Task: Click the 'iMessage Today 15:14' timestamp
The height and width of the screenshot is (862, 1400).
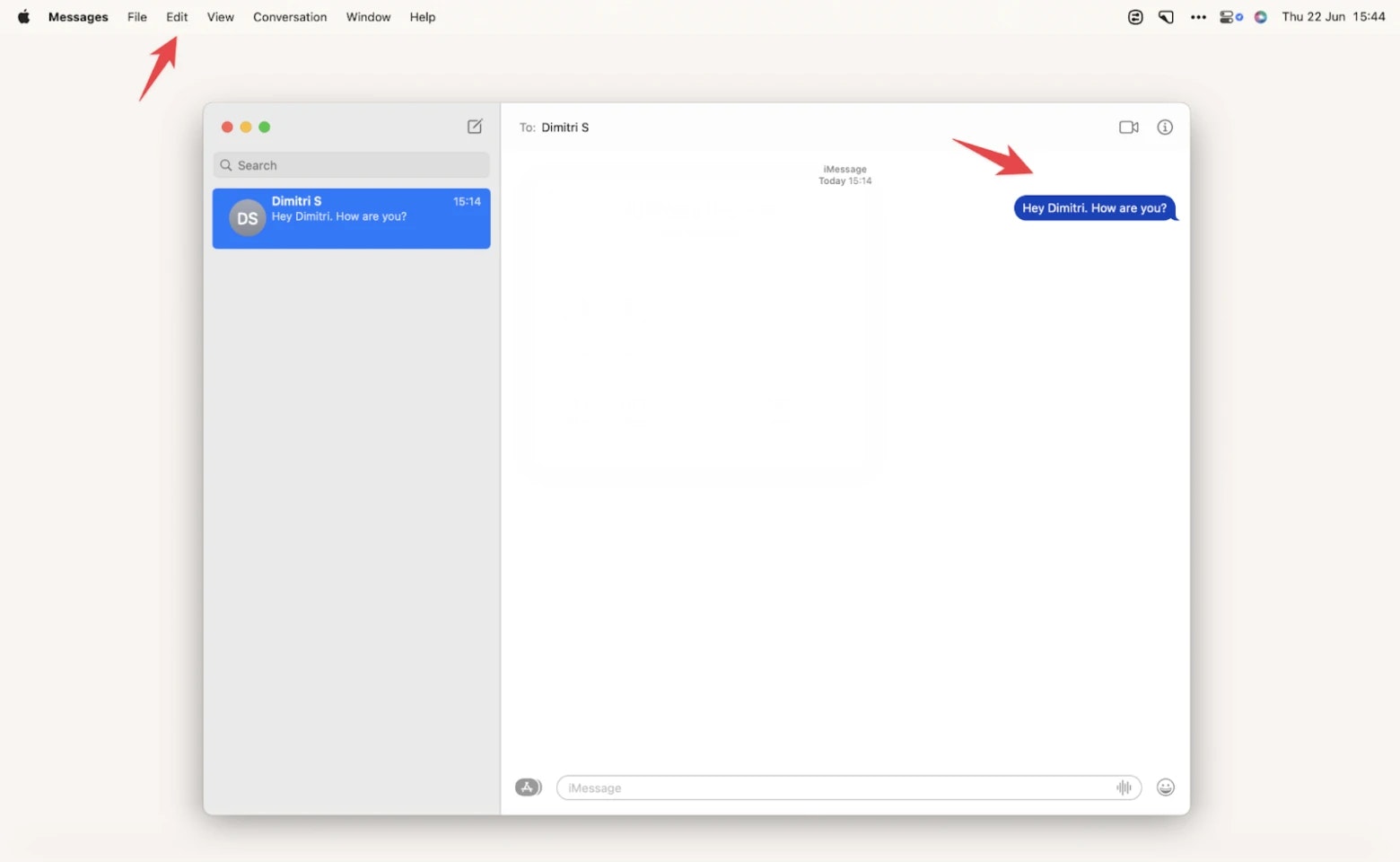Action: tap(845, 175)
